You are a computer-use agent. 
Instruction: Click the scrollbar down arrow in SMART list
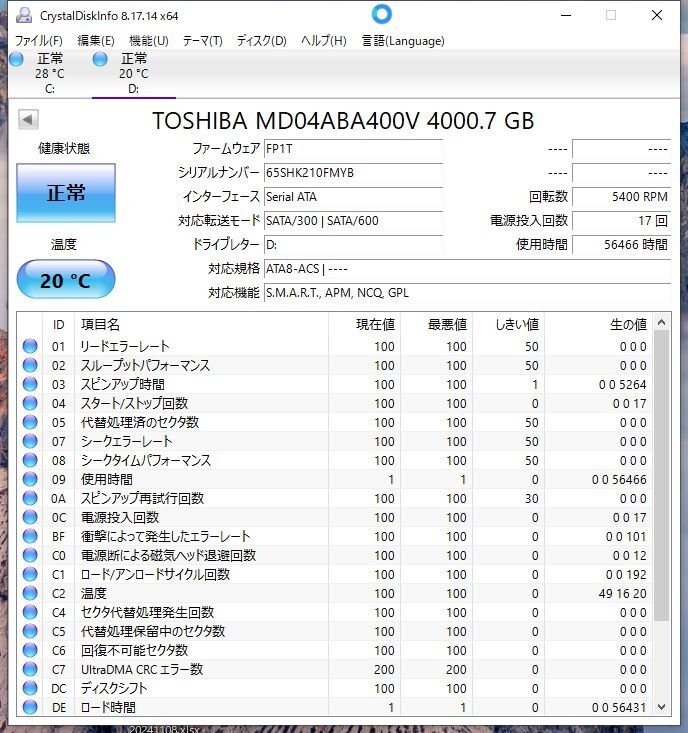[661, 707]
